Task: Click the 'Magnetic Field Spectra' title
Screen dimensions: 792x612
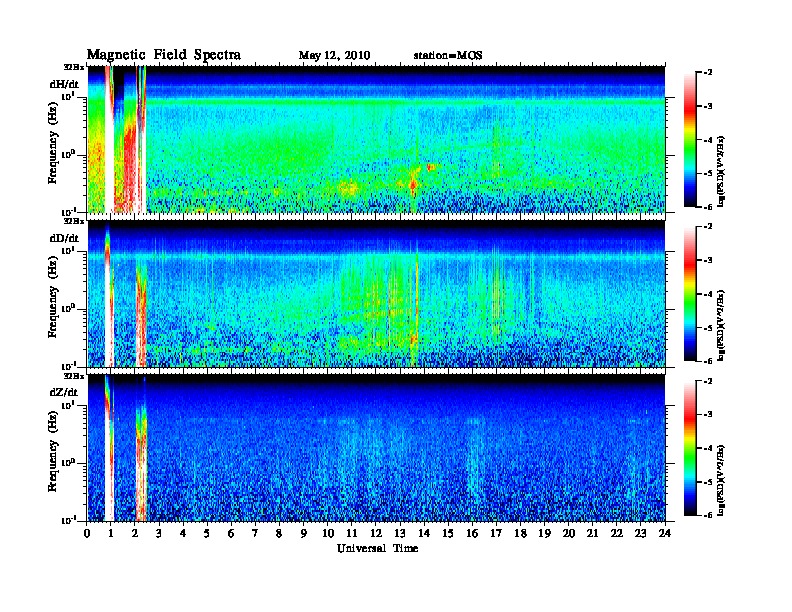Action: tap(164, 55)
